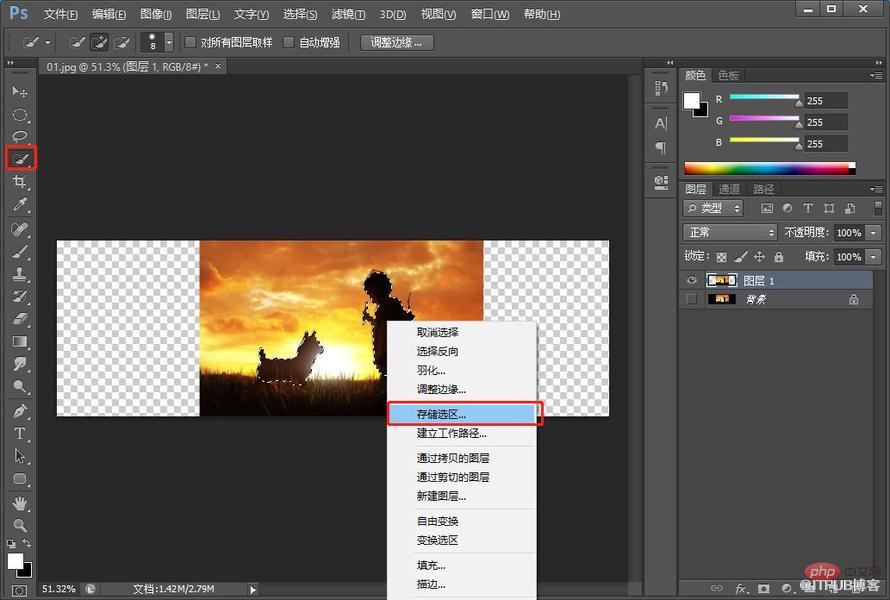Pick the Hand tool
Viewport: 890px width, 600px height.
pyautogui.click(x=20, y=503)
